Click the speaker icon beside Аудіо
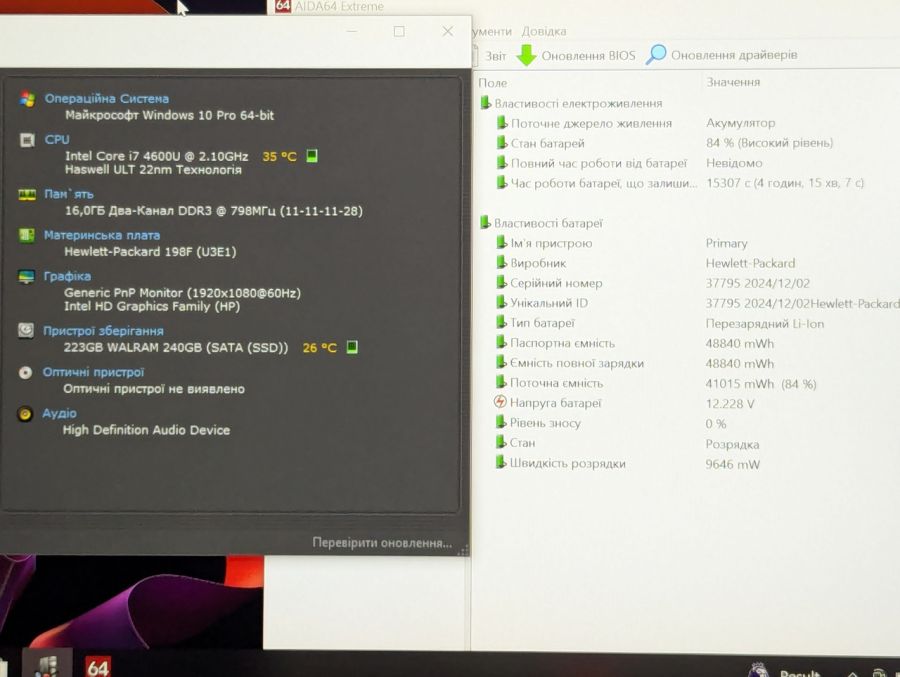 point(25,413)
